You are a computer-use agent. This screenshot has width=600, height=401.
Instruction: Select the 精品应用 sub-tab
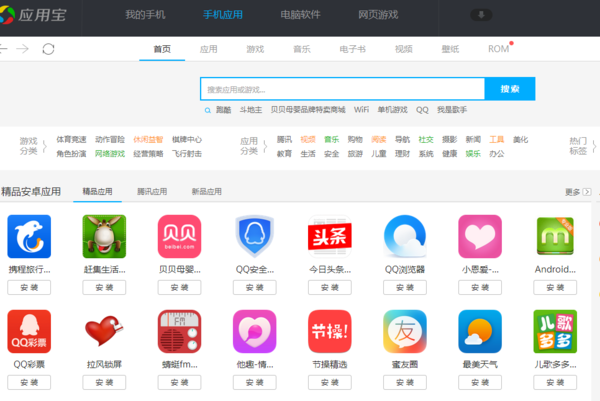[x=98, y=191]
